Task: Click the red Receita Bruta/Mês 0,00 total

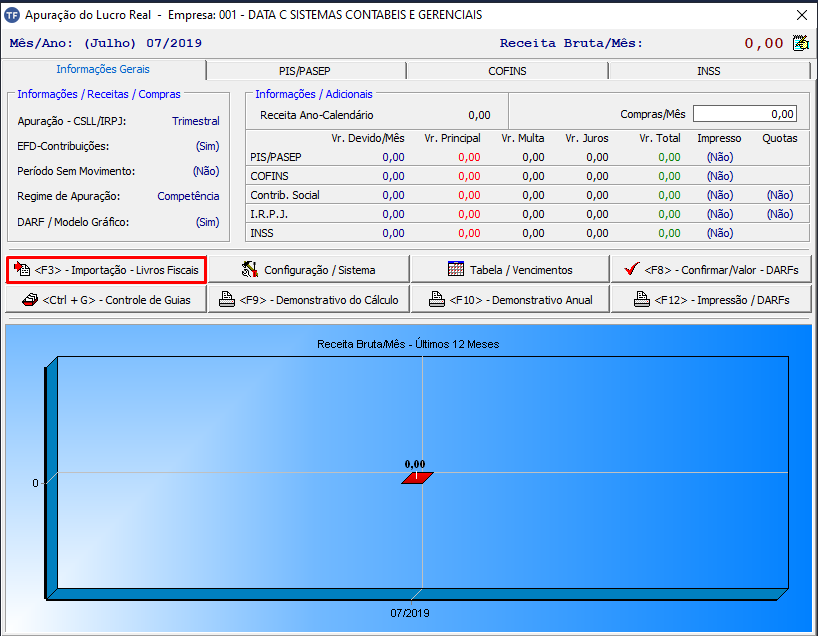Action: (764, 43)
